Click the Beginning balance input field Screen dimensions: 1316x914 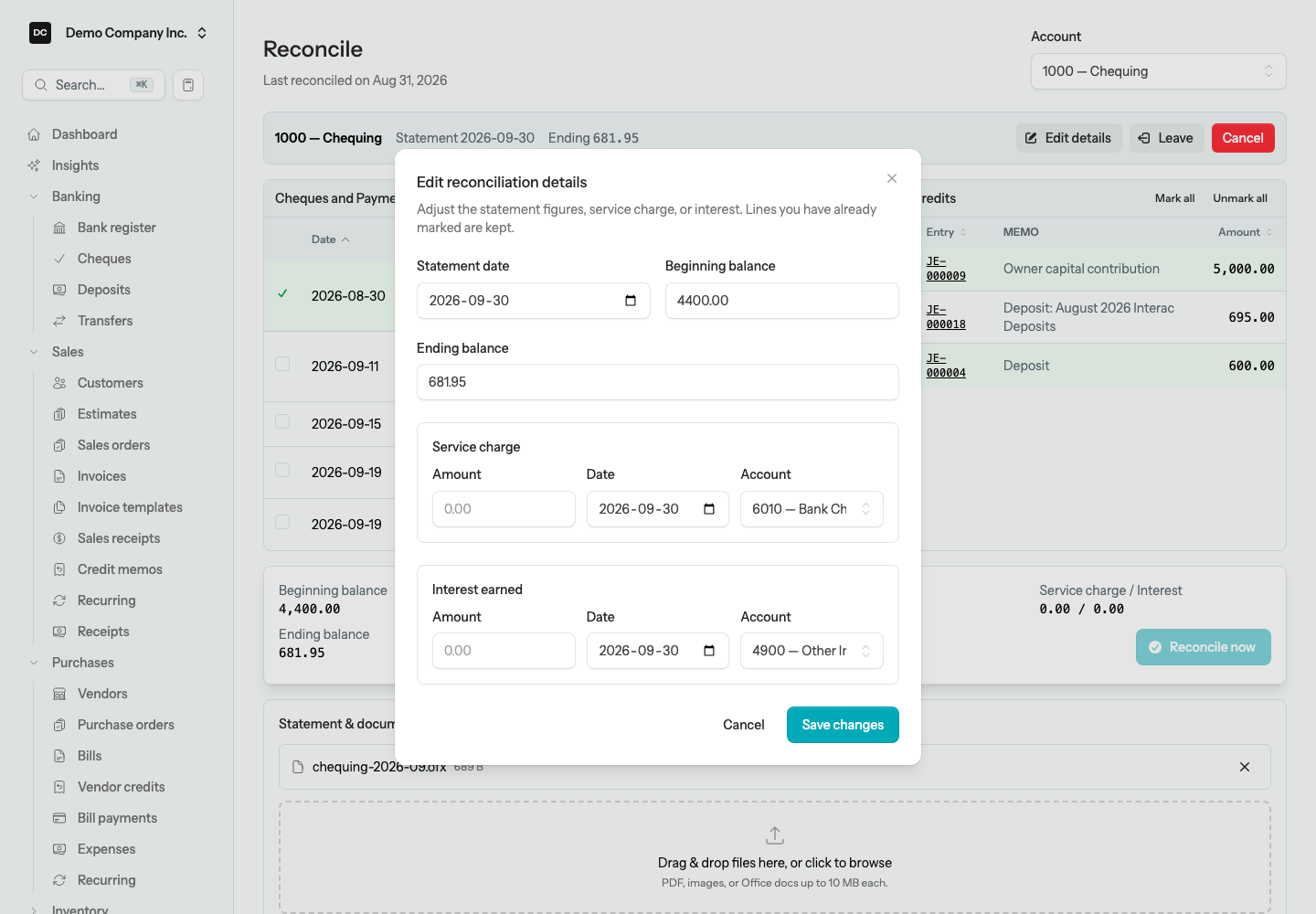click(x=782, y=301)
